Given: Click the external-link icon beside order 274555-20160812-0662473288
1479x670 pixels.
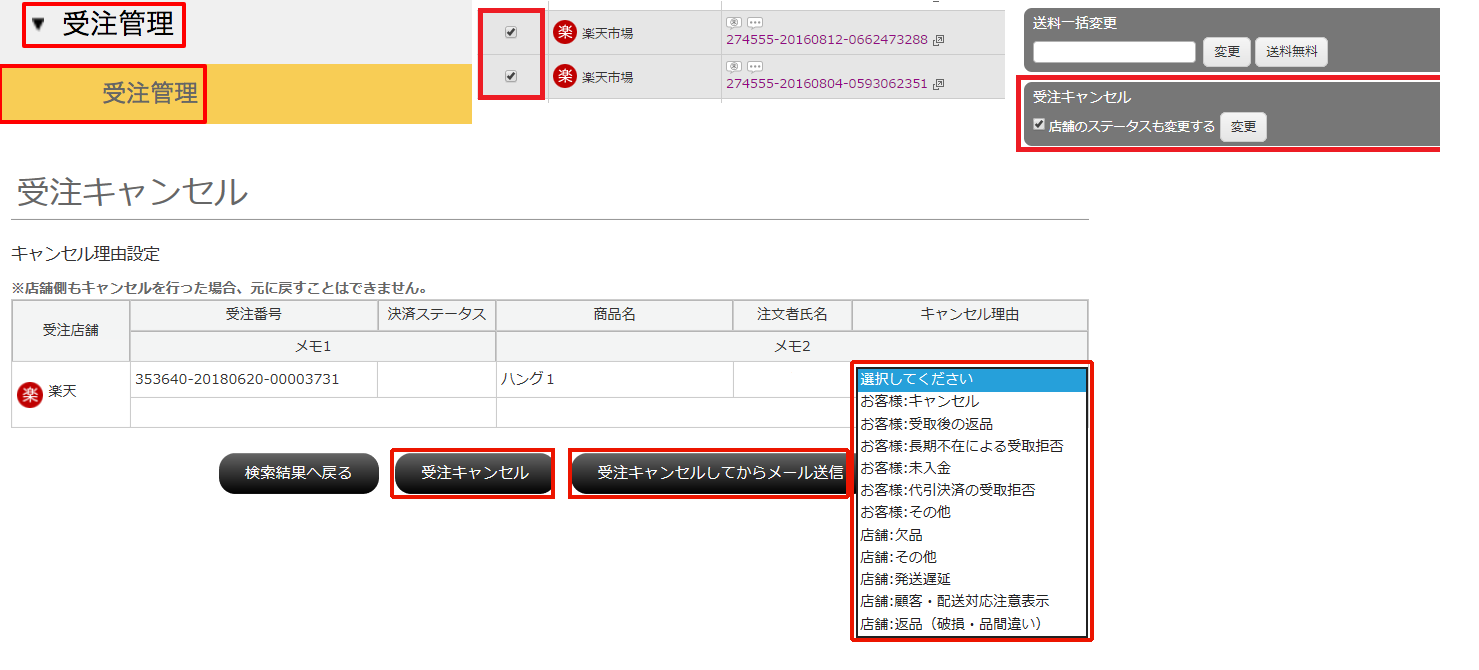Looking at the screenshot, I should click(x=937, y=41).
